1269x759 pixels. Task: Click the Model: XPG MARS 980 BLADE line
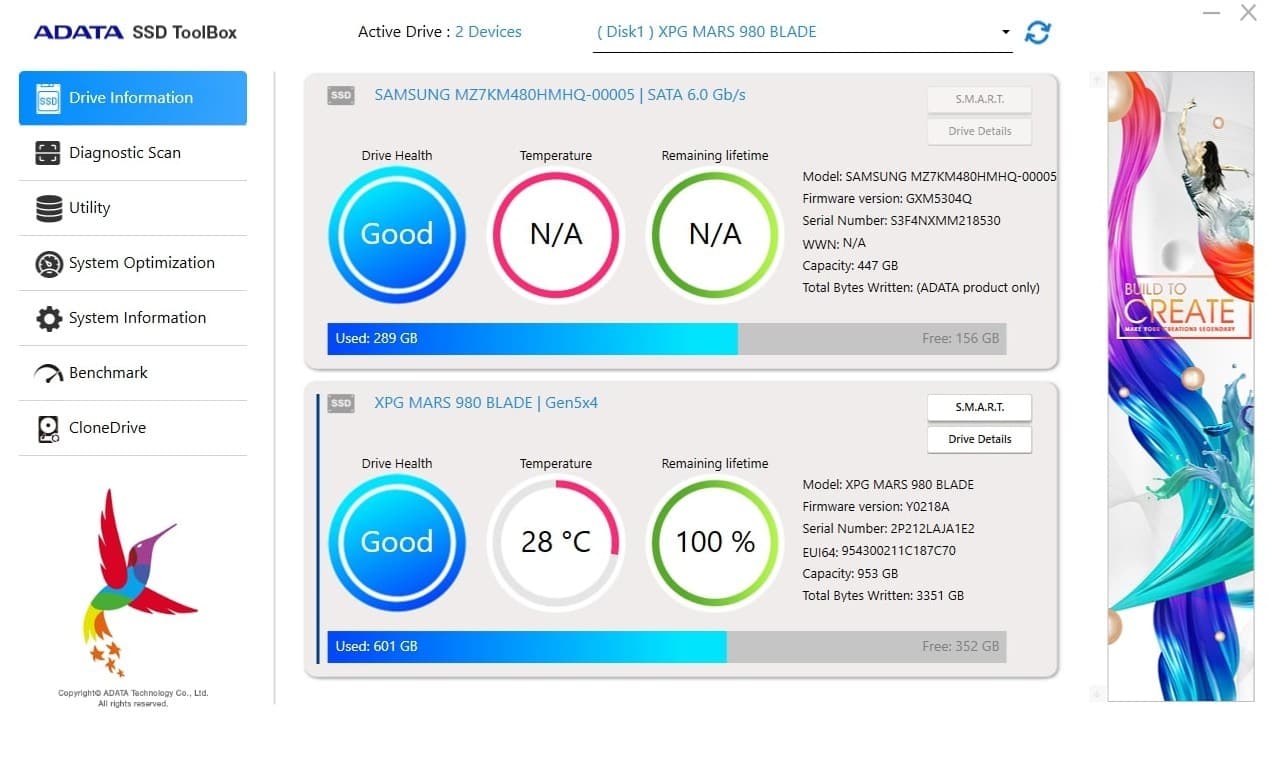pos(888,485)
